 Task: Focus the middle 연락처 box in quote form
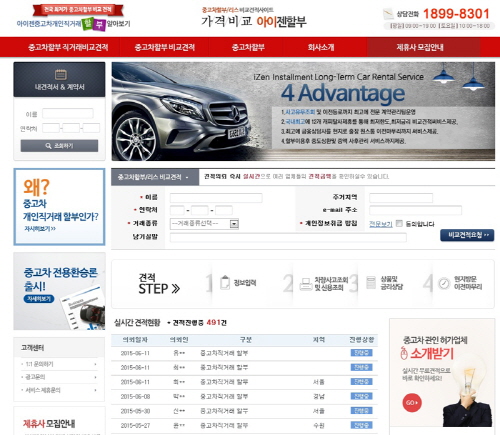coord(200,210)
